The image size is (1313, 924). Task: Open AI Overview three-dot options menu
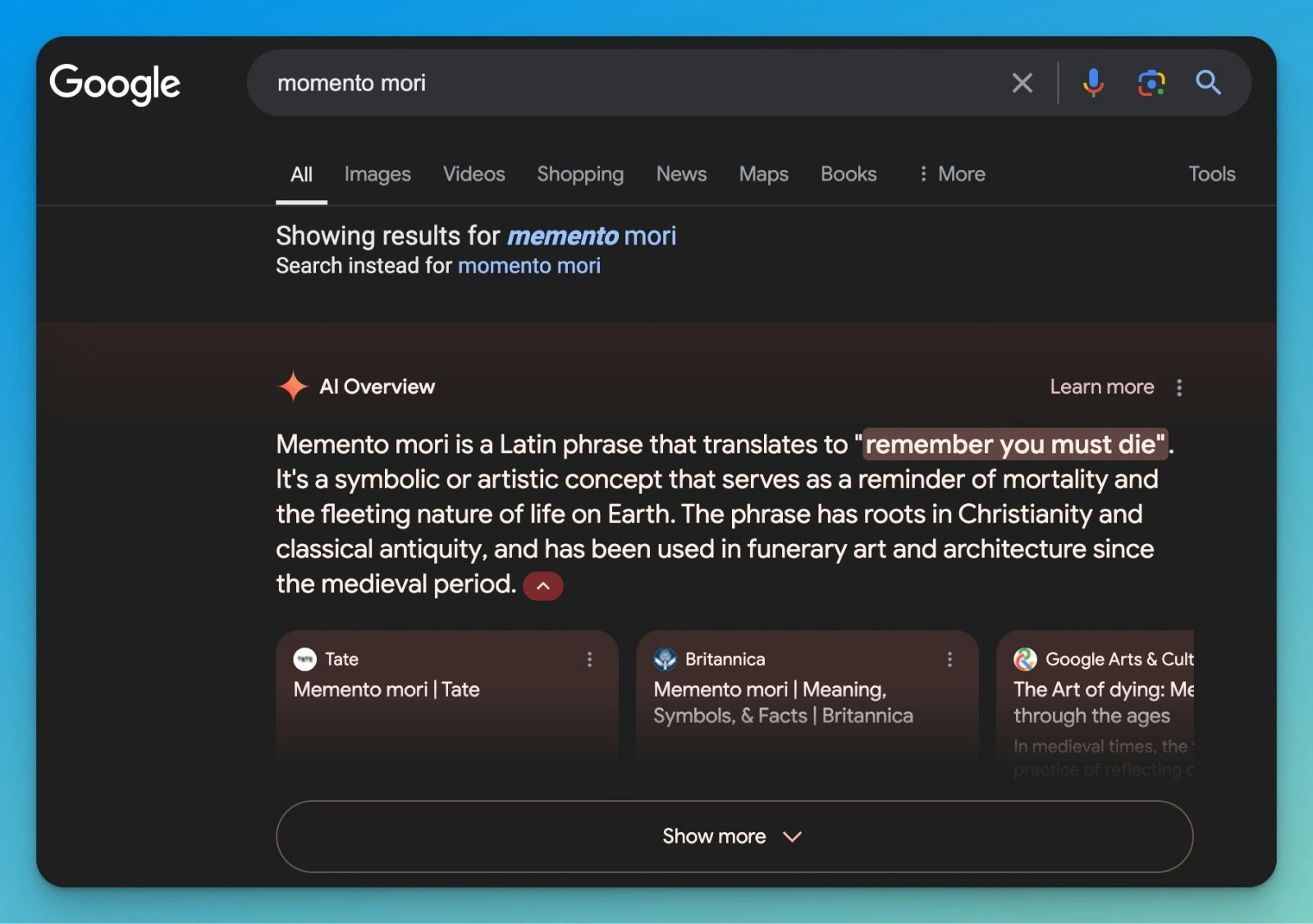coord(1179,387)
